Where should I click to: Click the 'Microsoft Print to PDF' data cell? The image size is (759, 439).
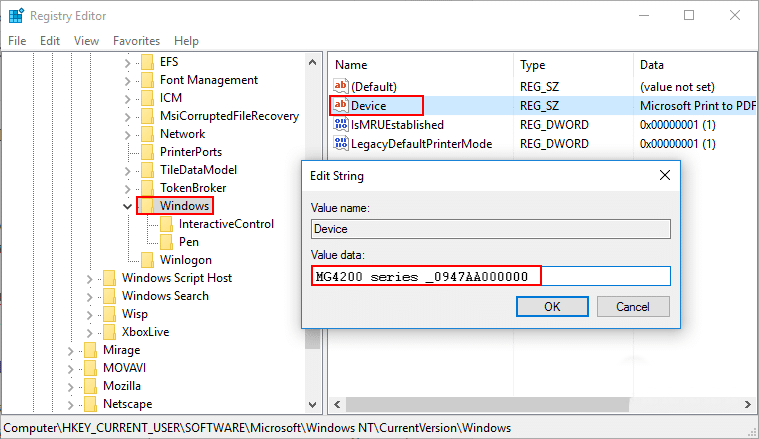point(698,106)
